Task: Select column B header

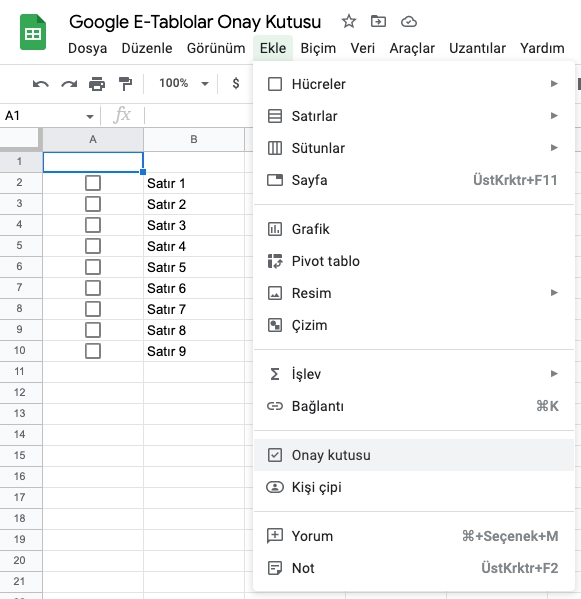Action: pyautogui.click(x=194, y=139)
